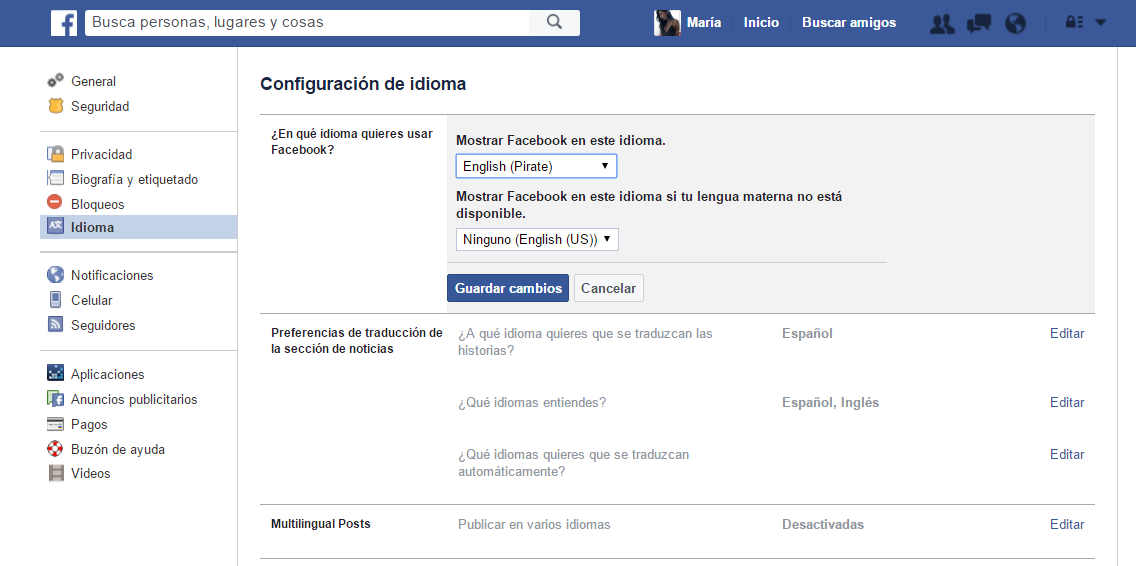Click the search magnifying glass icon
The image size is (1136, 566).
click(555, 23)
